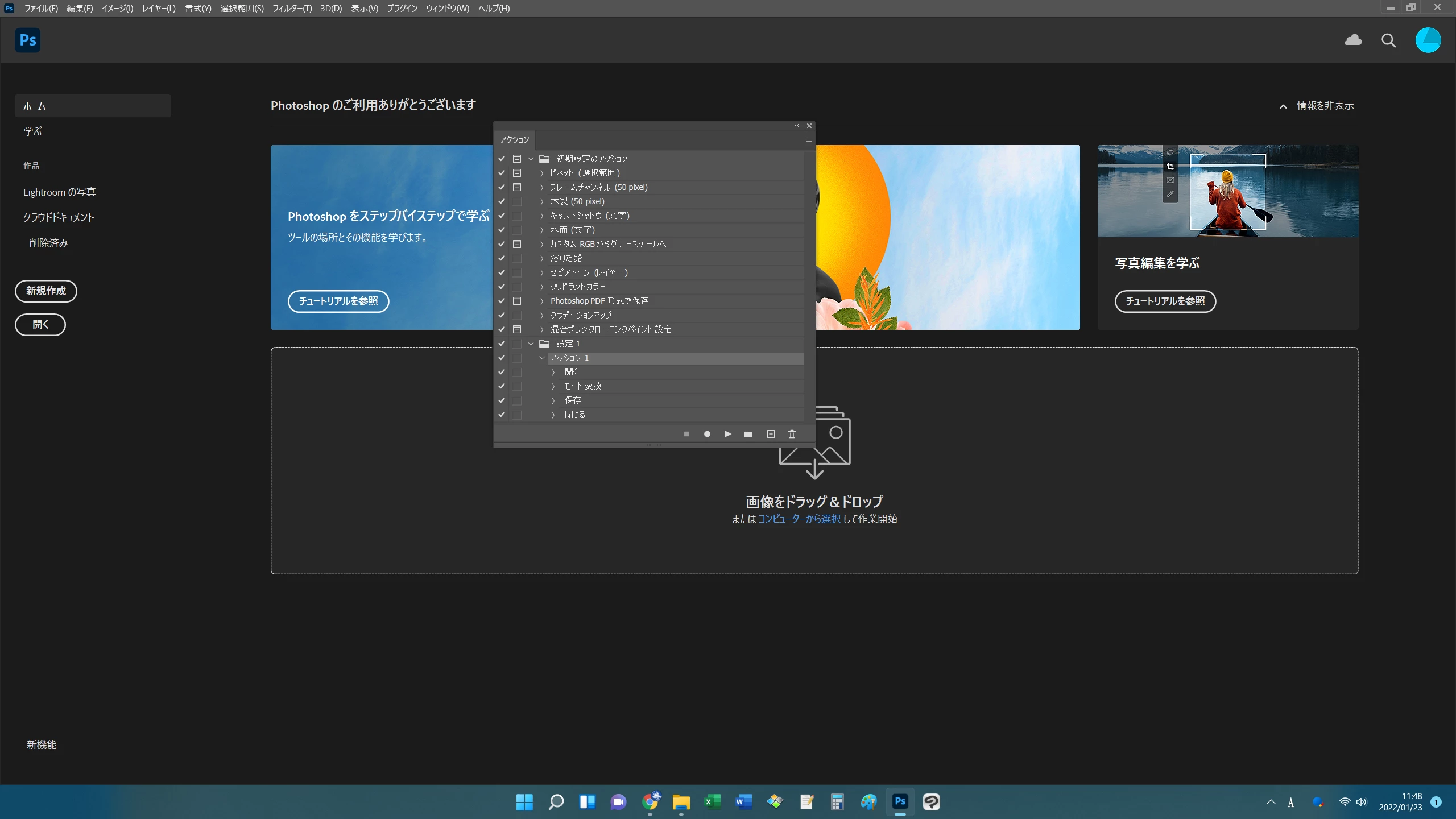Screen dimensions: 1456x819
Task: Toggle the checkmark for 保存 step
Action: click(502, 400)
